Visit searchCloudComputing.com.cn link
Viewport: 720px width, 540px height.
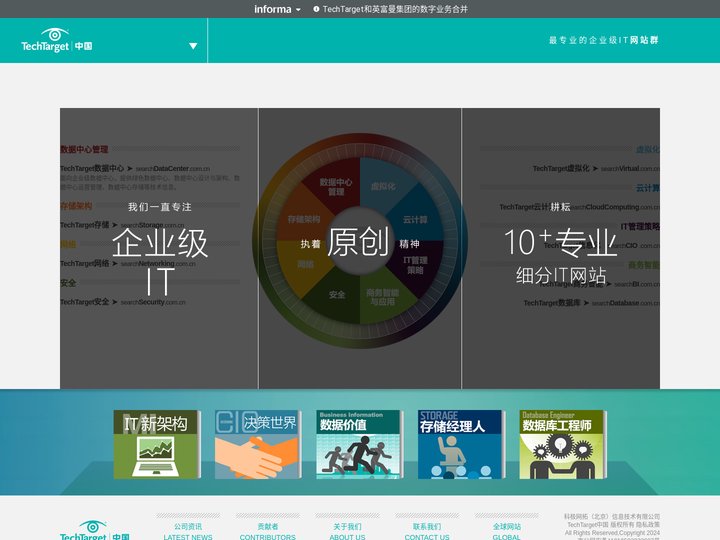tap(614, 207)
